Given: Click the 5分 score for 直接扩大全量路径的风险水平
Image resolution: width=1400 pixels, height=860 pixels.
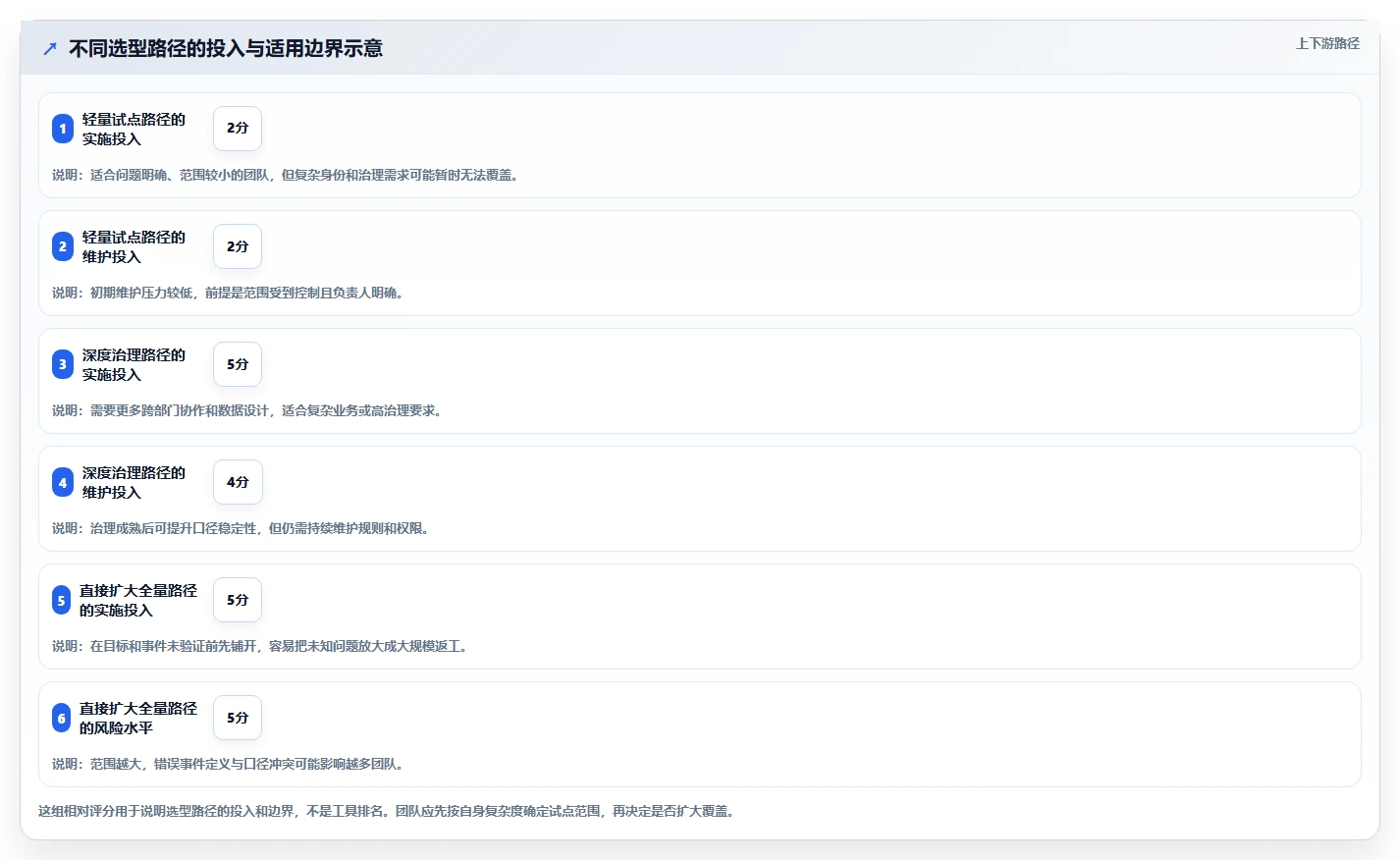Looking at the screenshot, I should tap(238, 718).
